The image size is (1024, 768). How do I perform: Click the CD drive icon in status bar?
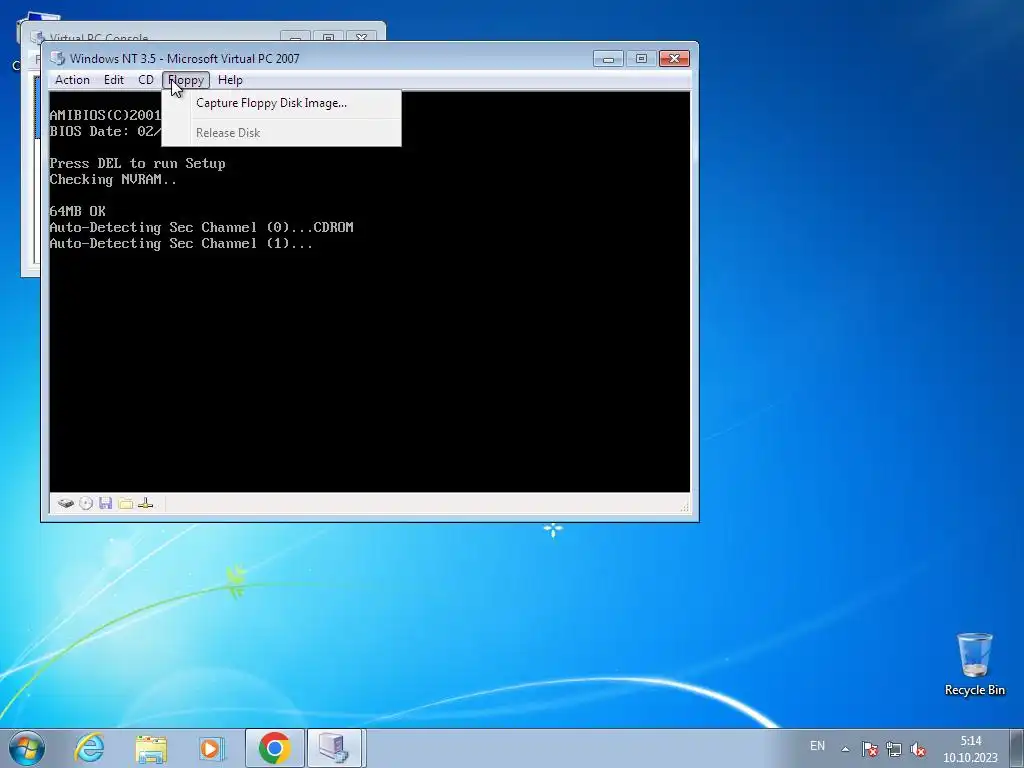tap(86, 504)
